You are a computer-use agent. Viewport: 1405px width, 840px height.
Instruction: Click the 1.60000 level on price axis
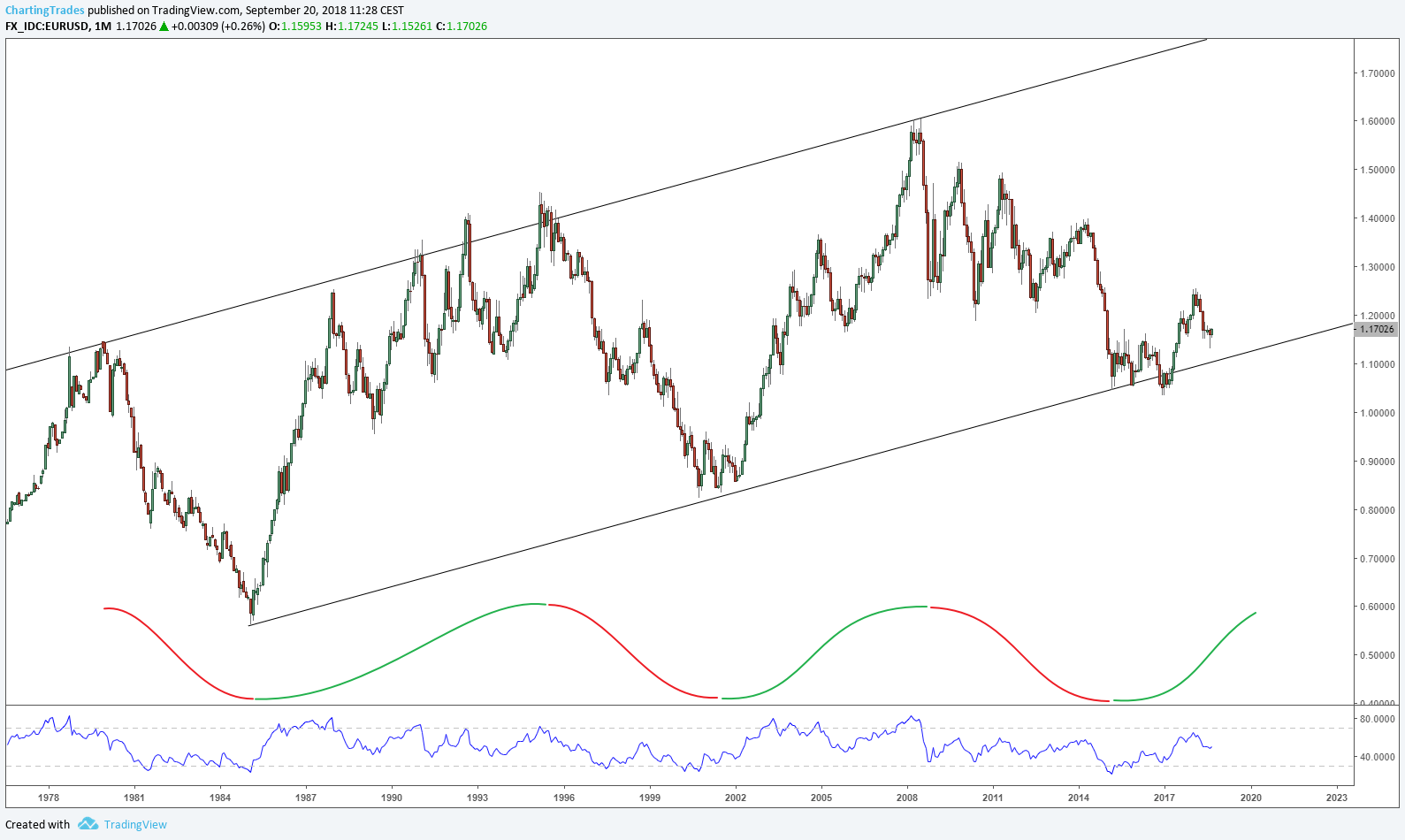(1377, 121)
